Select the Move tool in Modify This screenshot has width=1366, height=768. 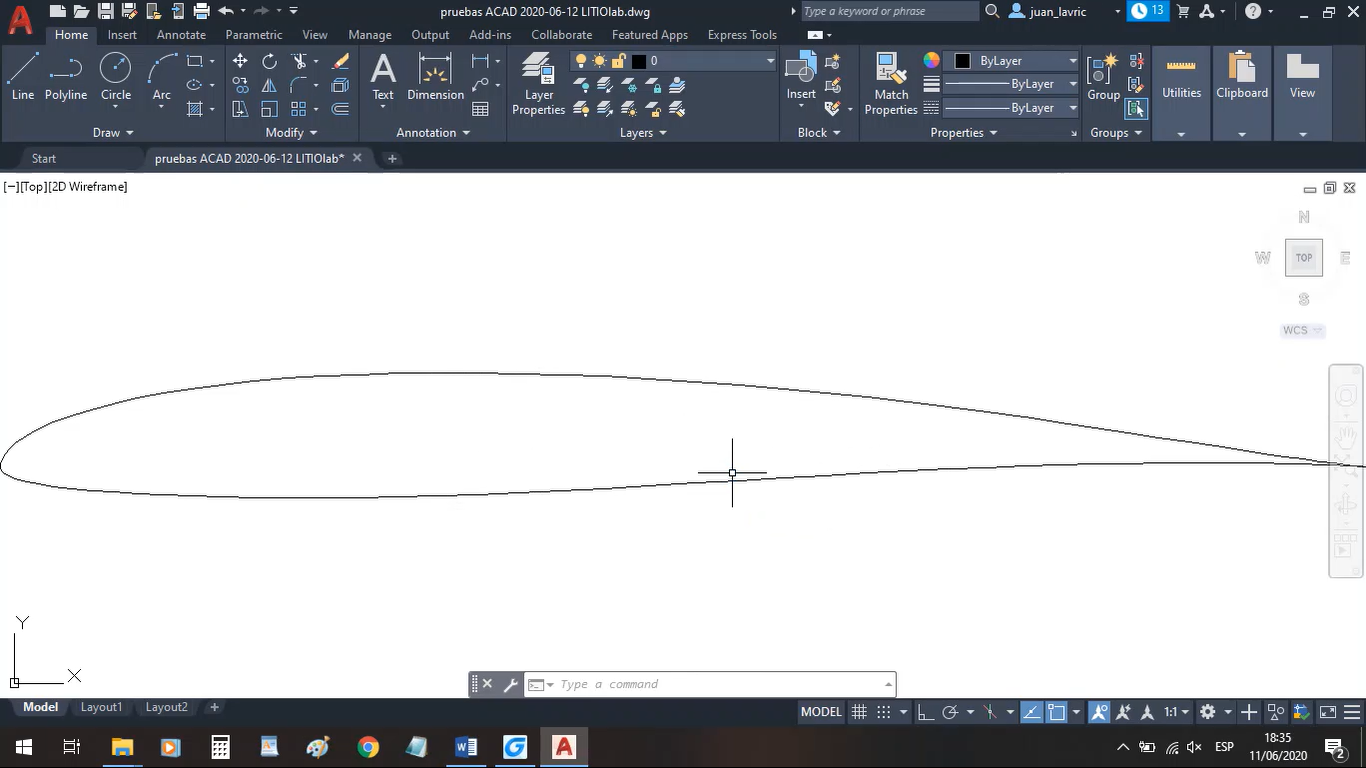240,61
